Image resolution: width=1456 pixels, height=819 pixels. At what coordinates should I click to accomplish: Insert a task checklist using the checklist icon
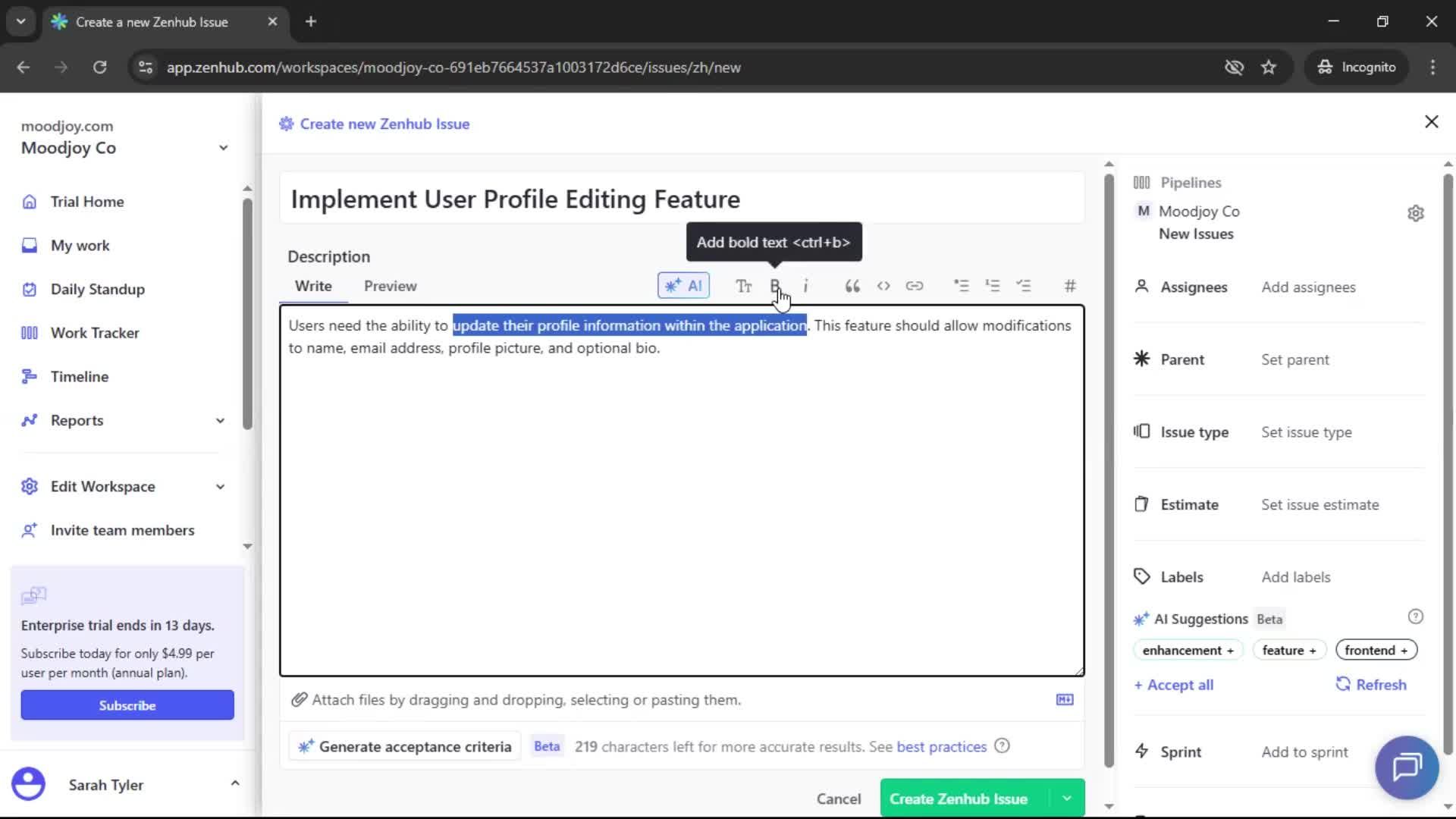pos(1025,286)
